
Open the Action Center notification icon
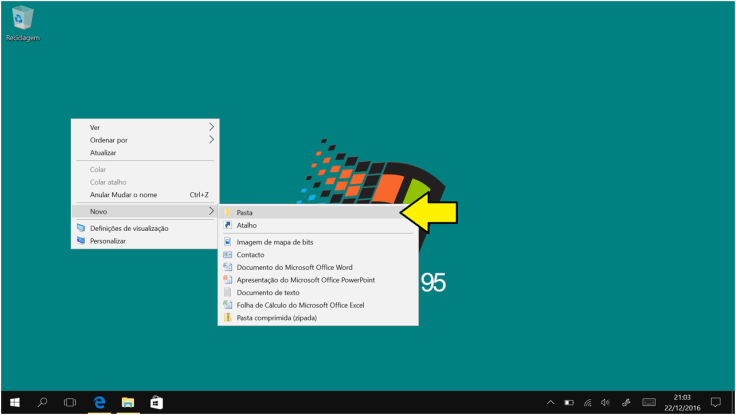(715, 402)
